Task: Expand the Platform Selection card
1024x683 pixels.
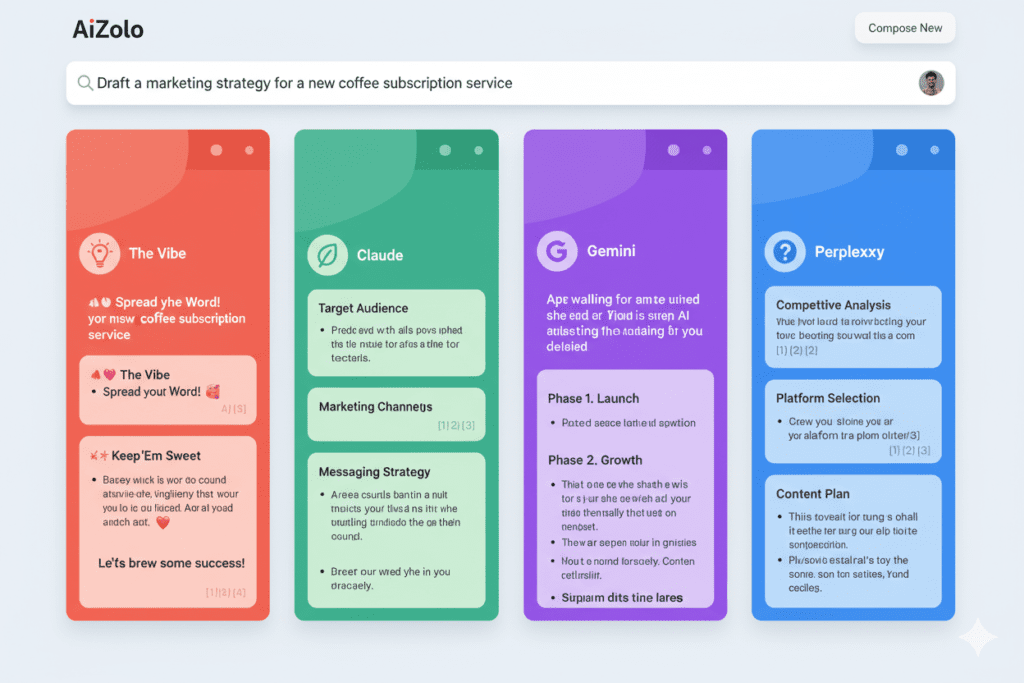Action: coord(853,421)
